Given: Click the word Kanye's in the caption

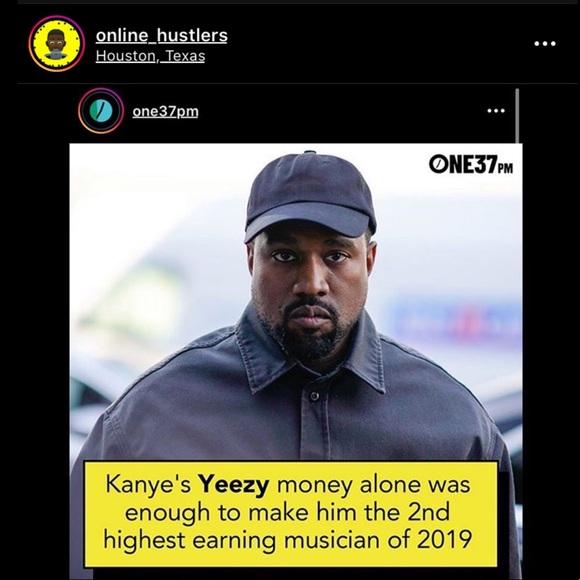Looking at the screenshot, I should coord(148,485).
